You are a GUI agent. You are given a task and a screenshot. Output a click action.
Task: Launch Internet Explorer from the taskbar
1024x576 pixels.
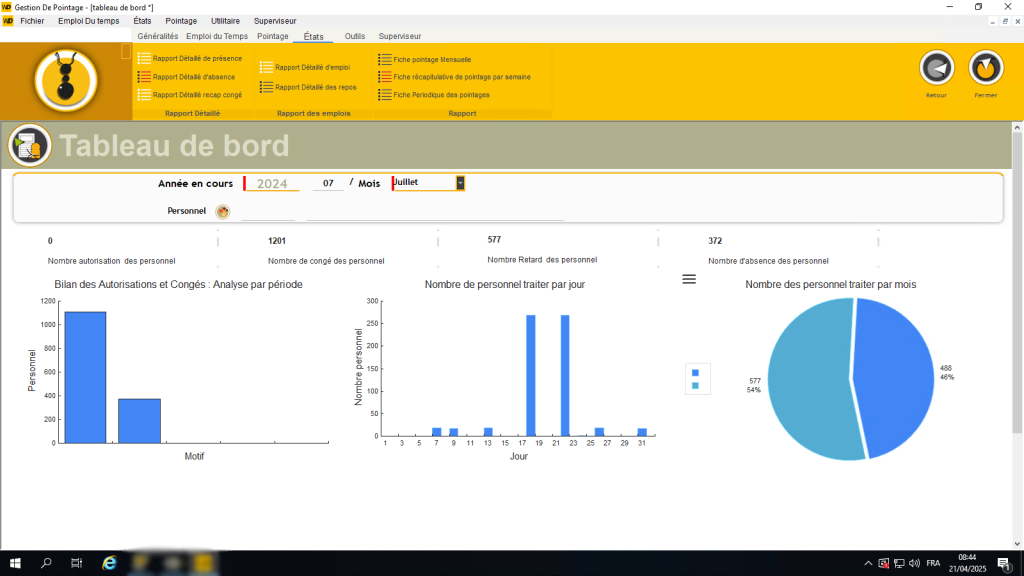coord(108,563)
